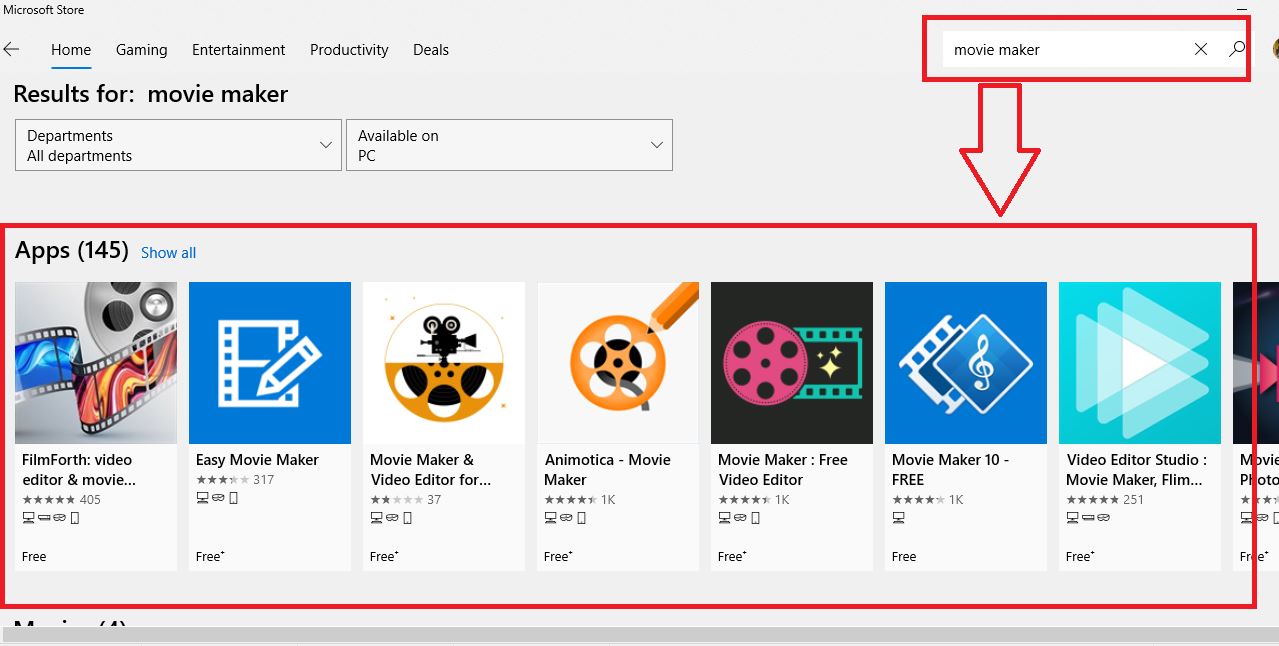This screenshot has width=1279, height=646.
Task: Open the Entertainment tab
Action: coord(238,50)
